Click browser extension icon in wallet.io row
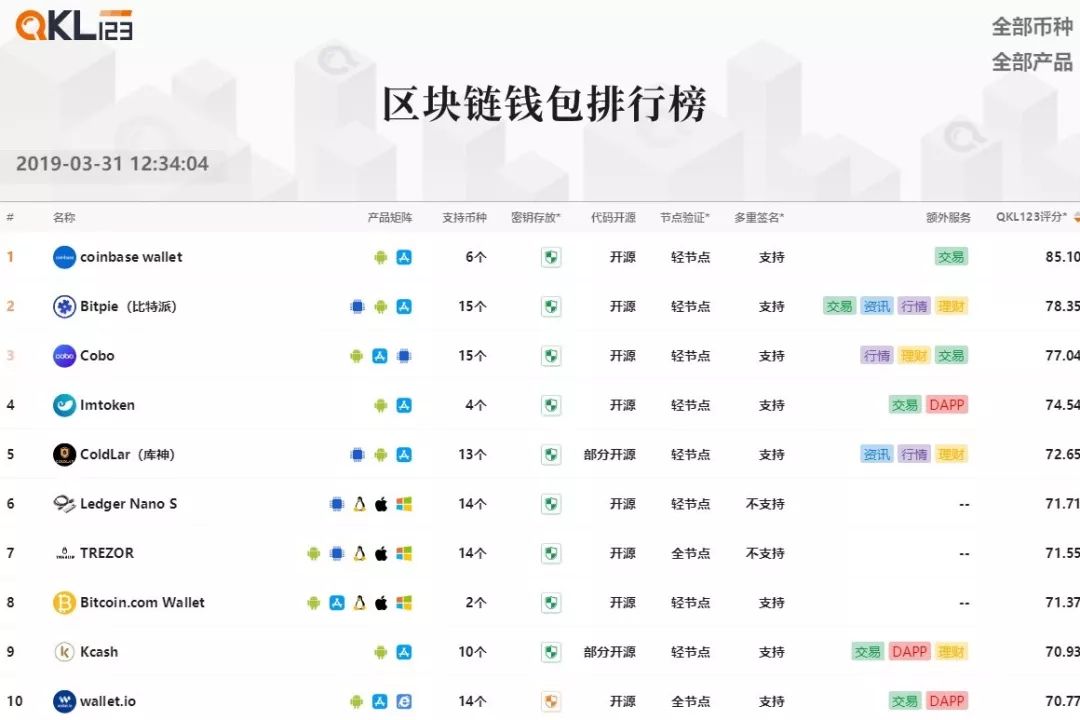 click(404, 701)
